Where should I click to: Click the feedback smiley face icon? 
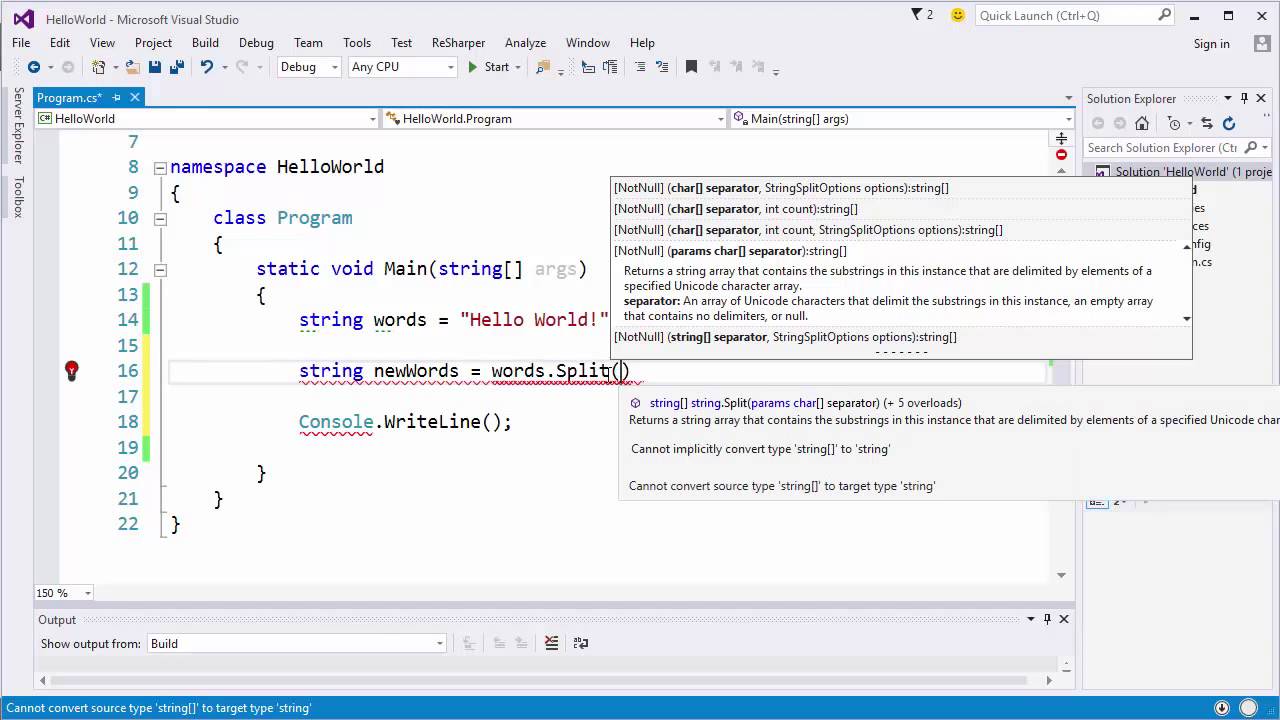(x=958, y=15)
